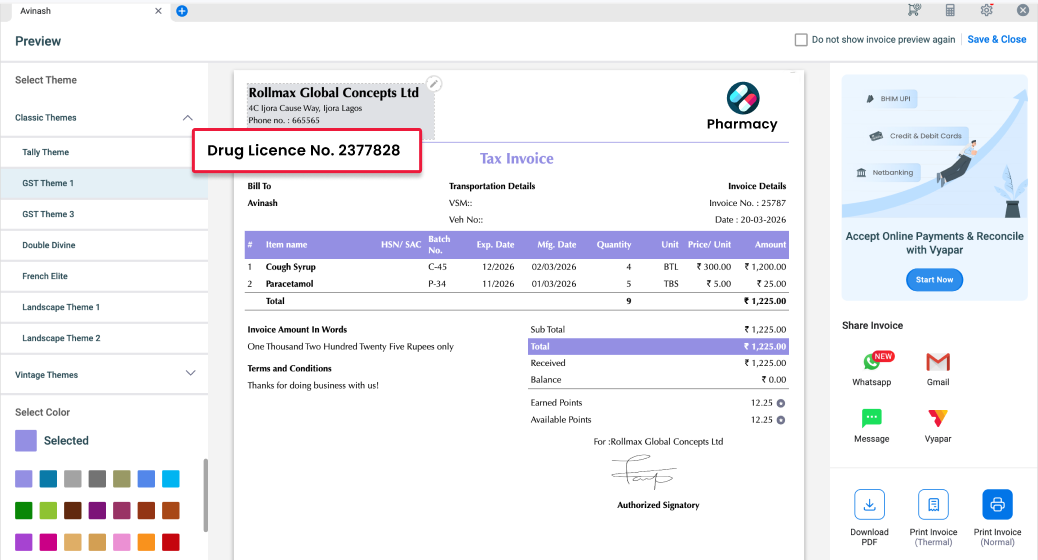The image size is (1038, 560).
Task: Pick the orange color swatch in last row
Action: point(146,542)
